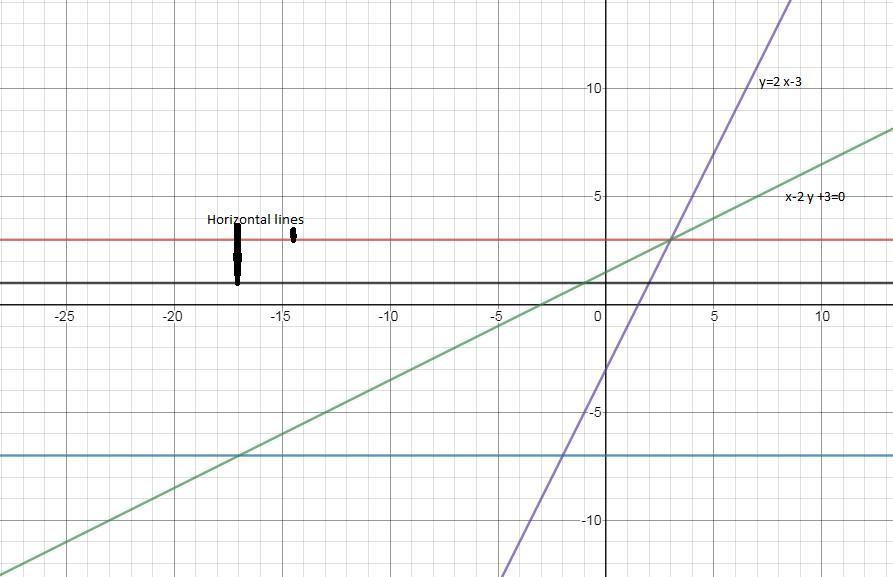
Task: Click the x-axis tick label -20
Action: 172,317
